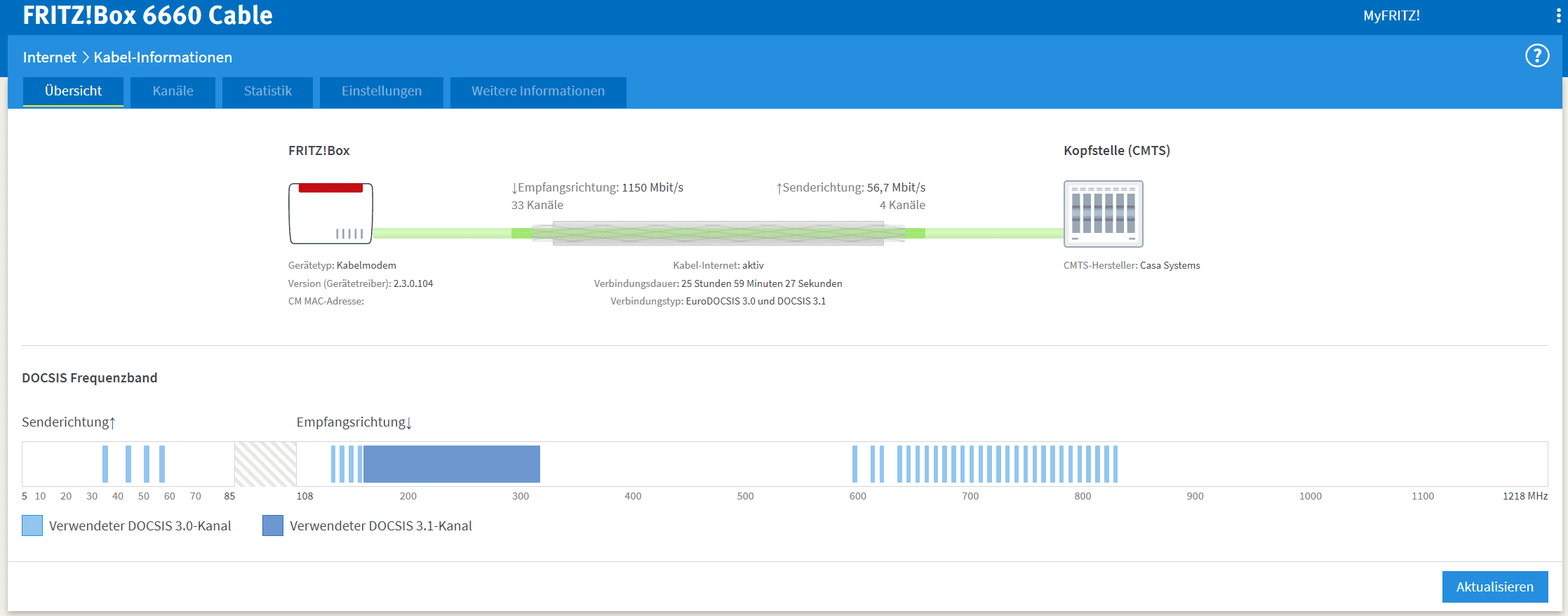Click the FRITZ!Box 6660 Cable title
Screen dimensions: 1568x616
147,15
